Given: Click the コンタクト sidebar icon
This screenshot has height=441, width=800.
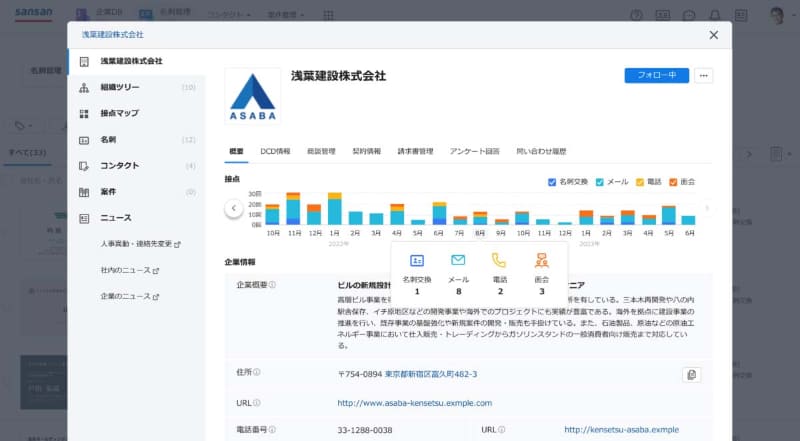Looking at the screenshot, I should 84,166.
